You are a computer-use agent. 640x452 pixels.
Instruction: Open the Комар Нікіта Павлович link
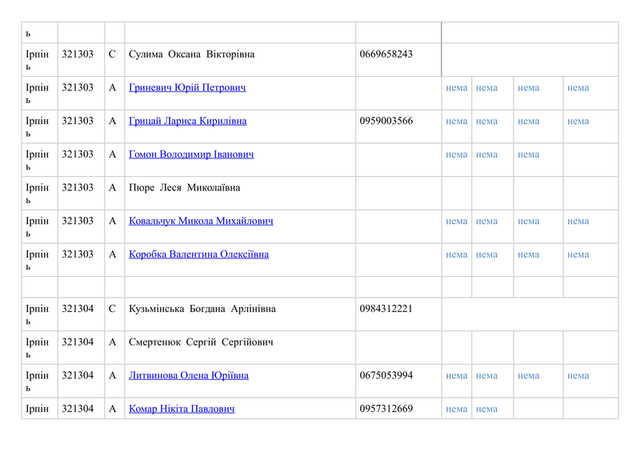click(181, 409)
